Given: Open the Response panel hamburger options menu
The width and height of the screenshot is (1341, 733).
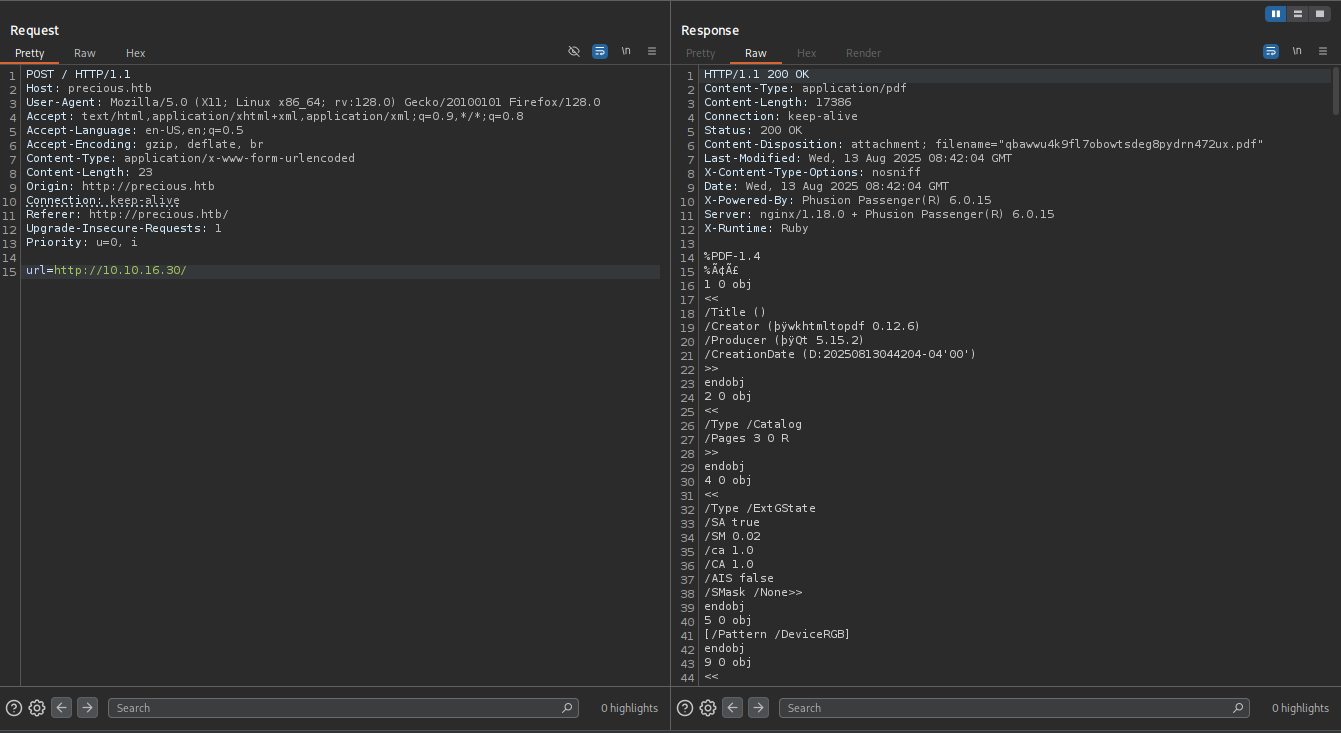Looking at the screenshot, I should point(1323,51).
